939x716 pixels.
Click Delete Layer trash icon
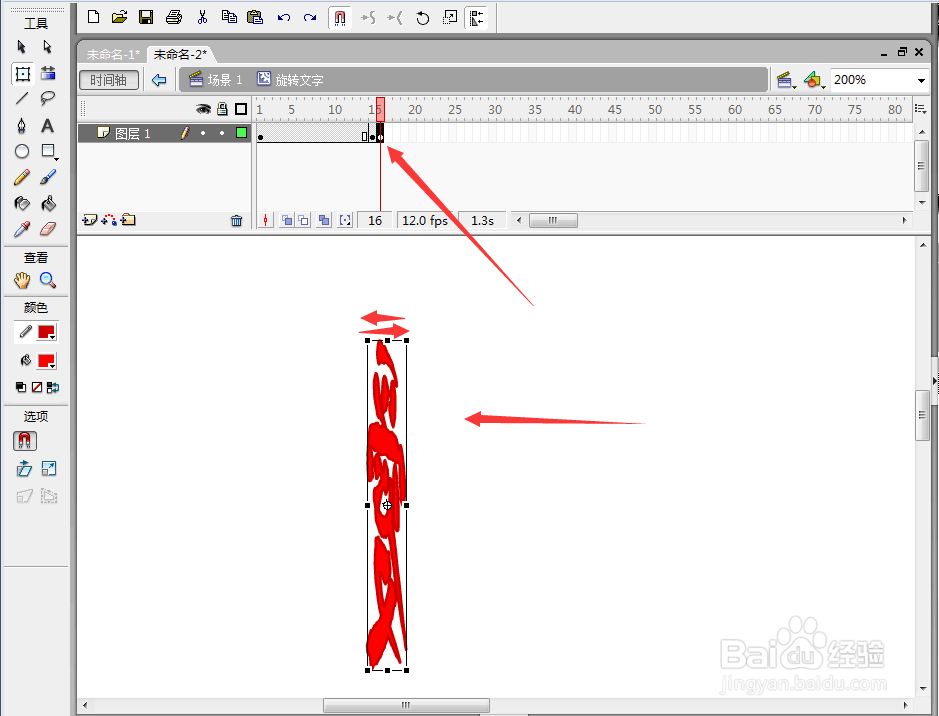237,221
